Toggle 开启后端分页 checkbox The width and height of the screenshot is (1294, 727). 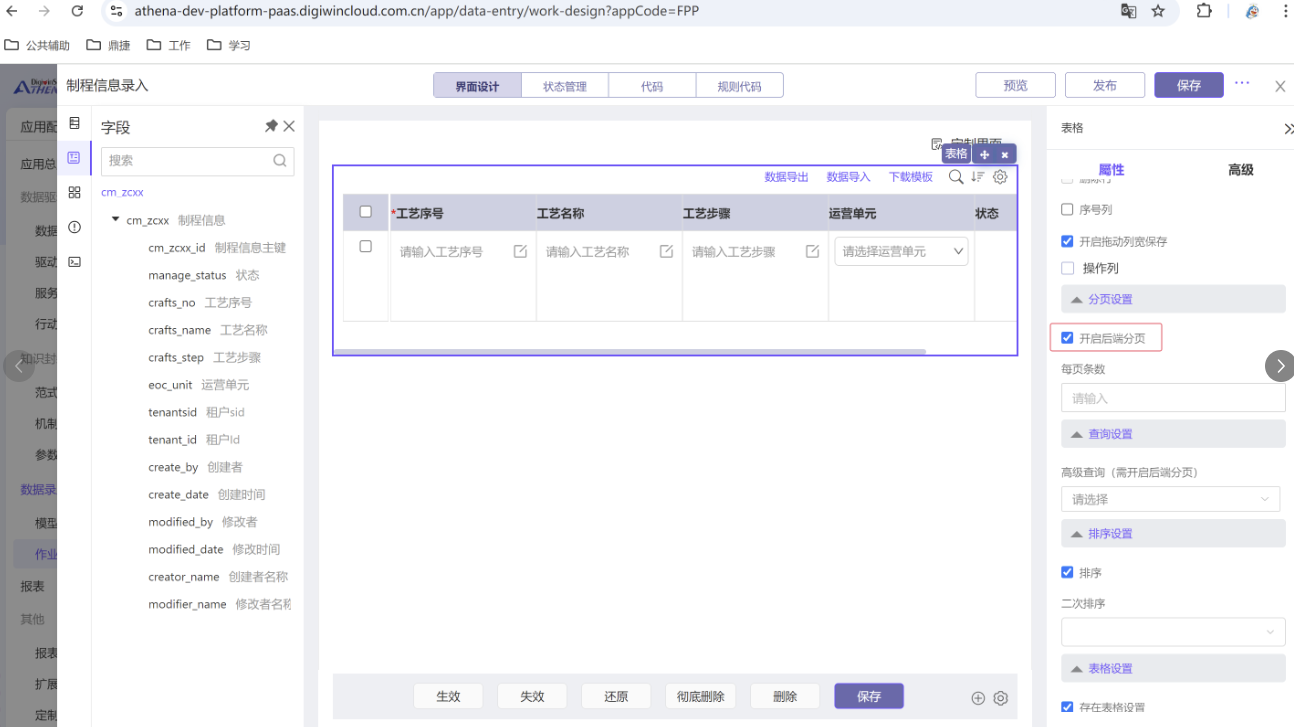1067,338
